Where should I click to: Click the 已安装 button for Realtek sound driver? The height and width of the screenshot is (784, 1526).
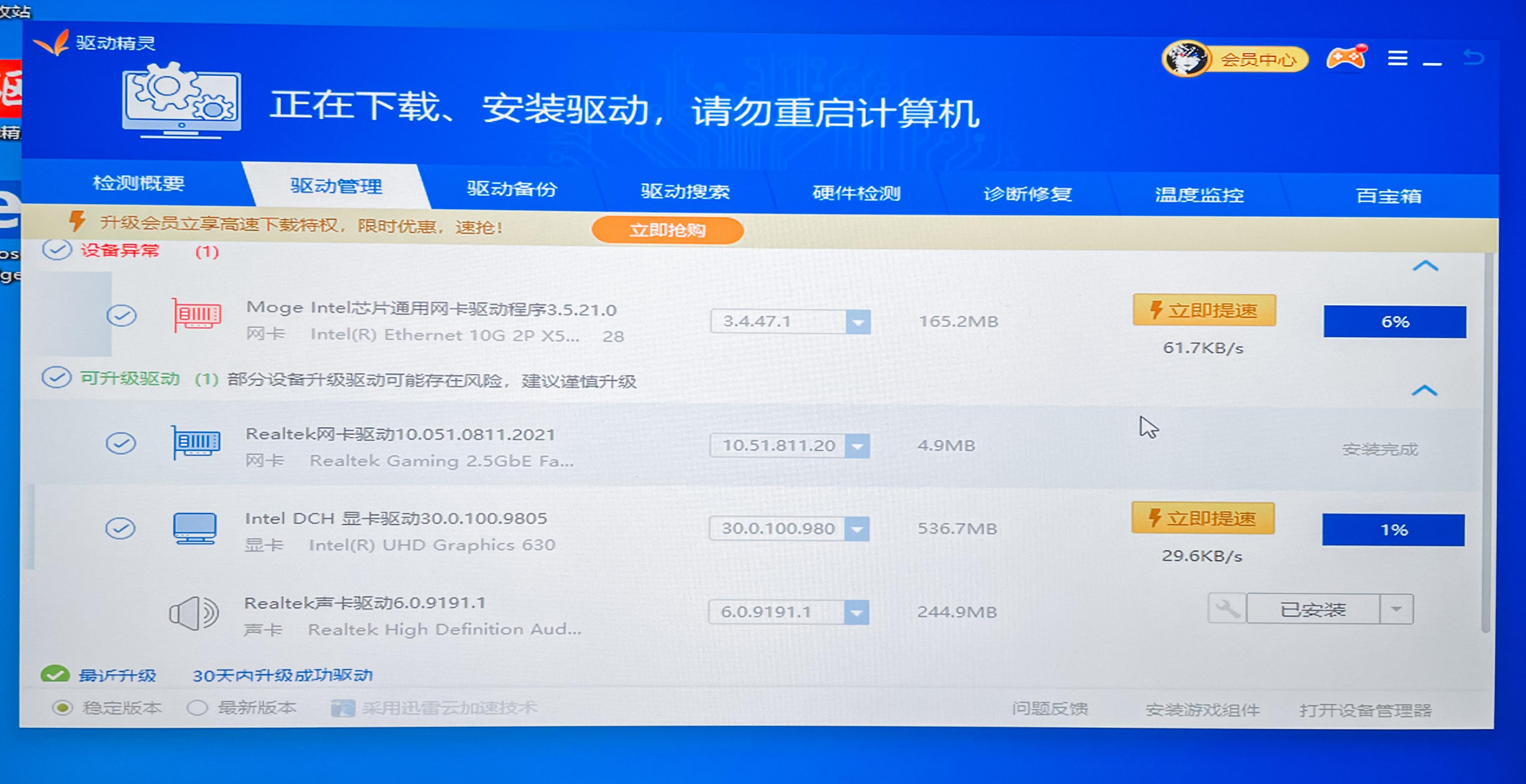pyautogui.click(x=1313, y=609)
